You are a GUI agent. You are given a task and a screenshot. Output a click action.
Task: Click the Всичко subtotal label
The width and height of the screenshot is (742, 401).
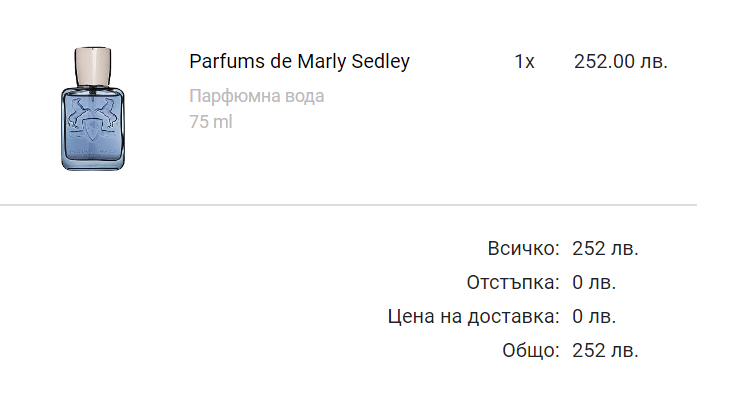(523, 248)
